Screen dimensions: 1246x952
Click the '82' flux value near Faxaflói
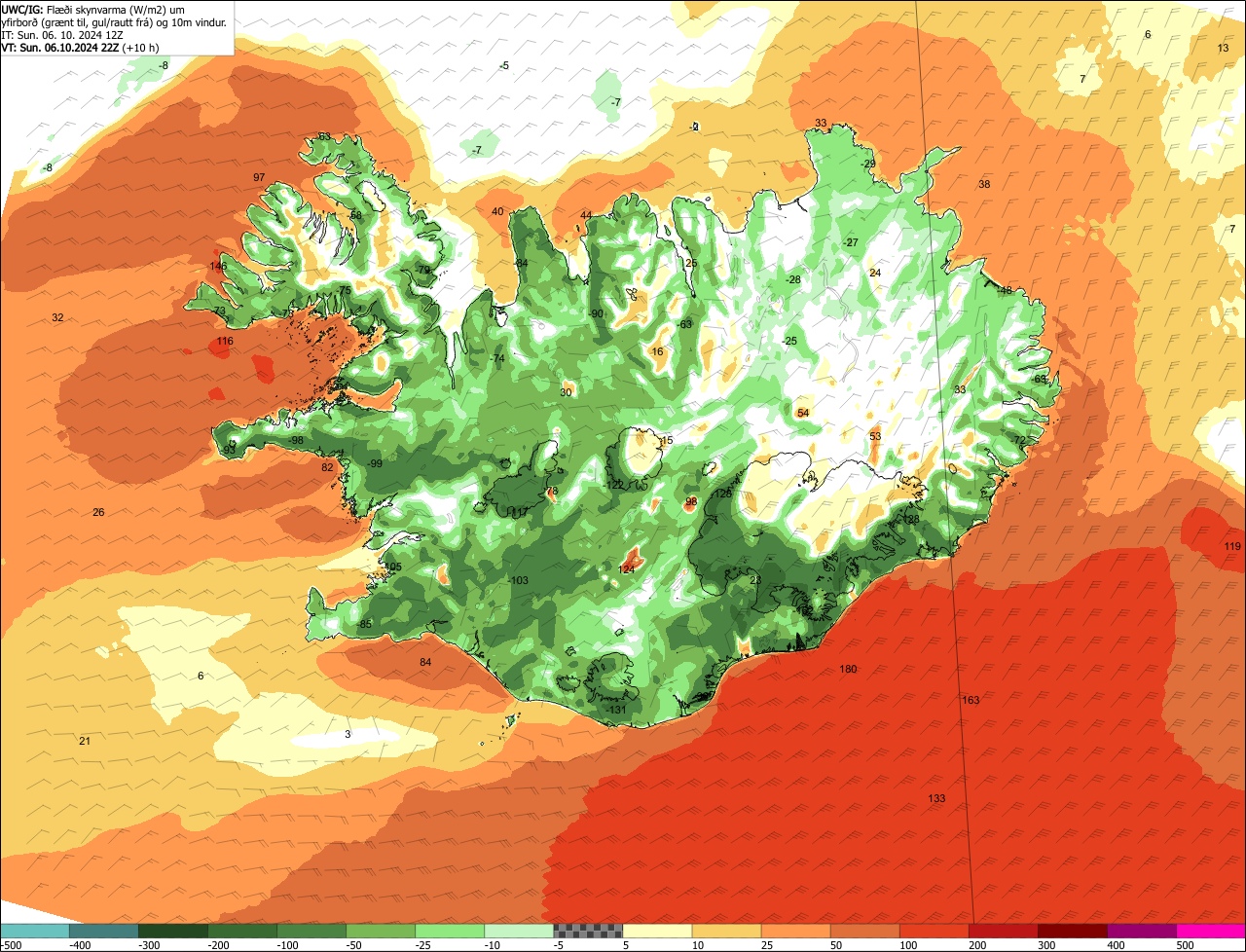pyautogui.click(x=327, y=467)
